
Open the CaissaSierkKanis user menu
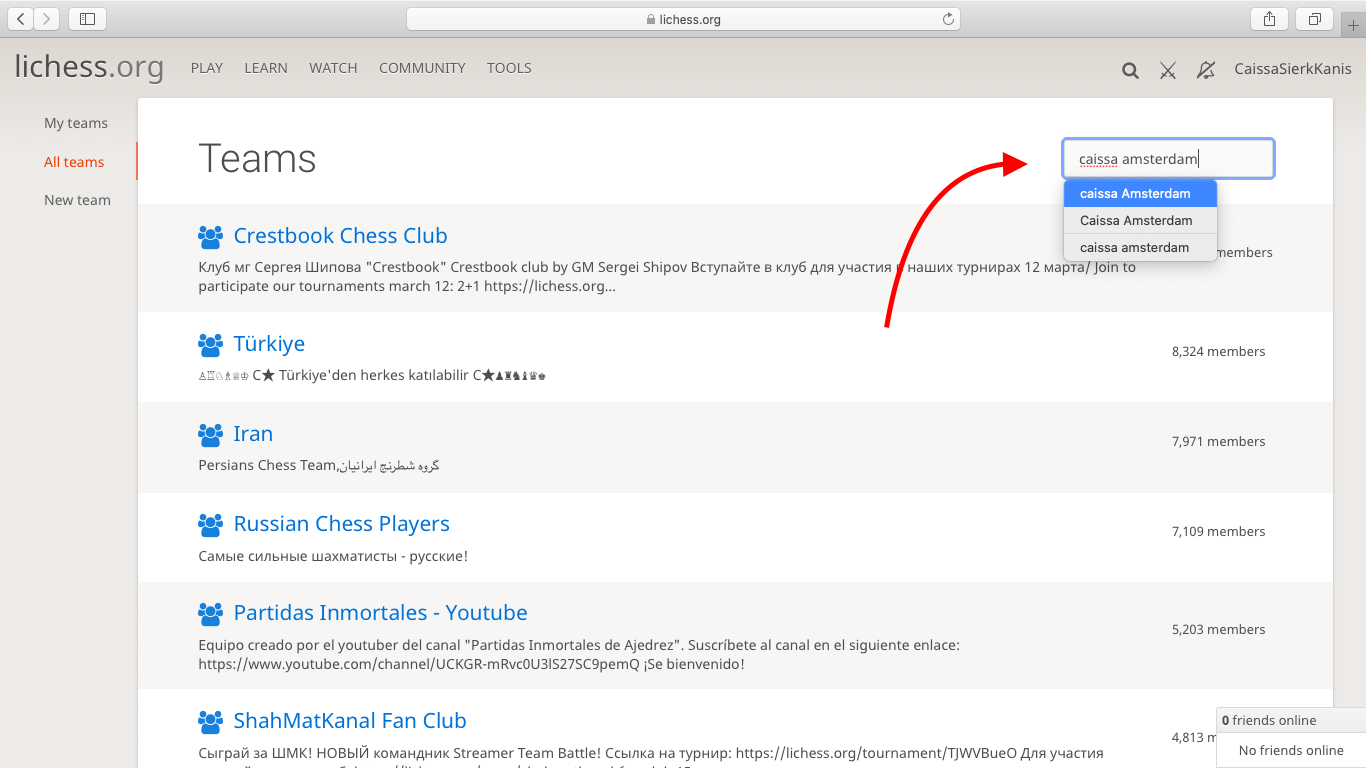[1293, 69]
